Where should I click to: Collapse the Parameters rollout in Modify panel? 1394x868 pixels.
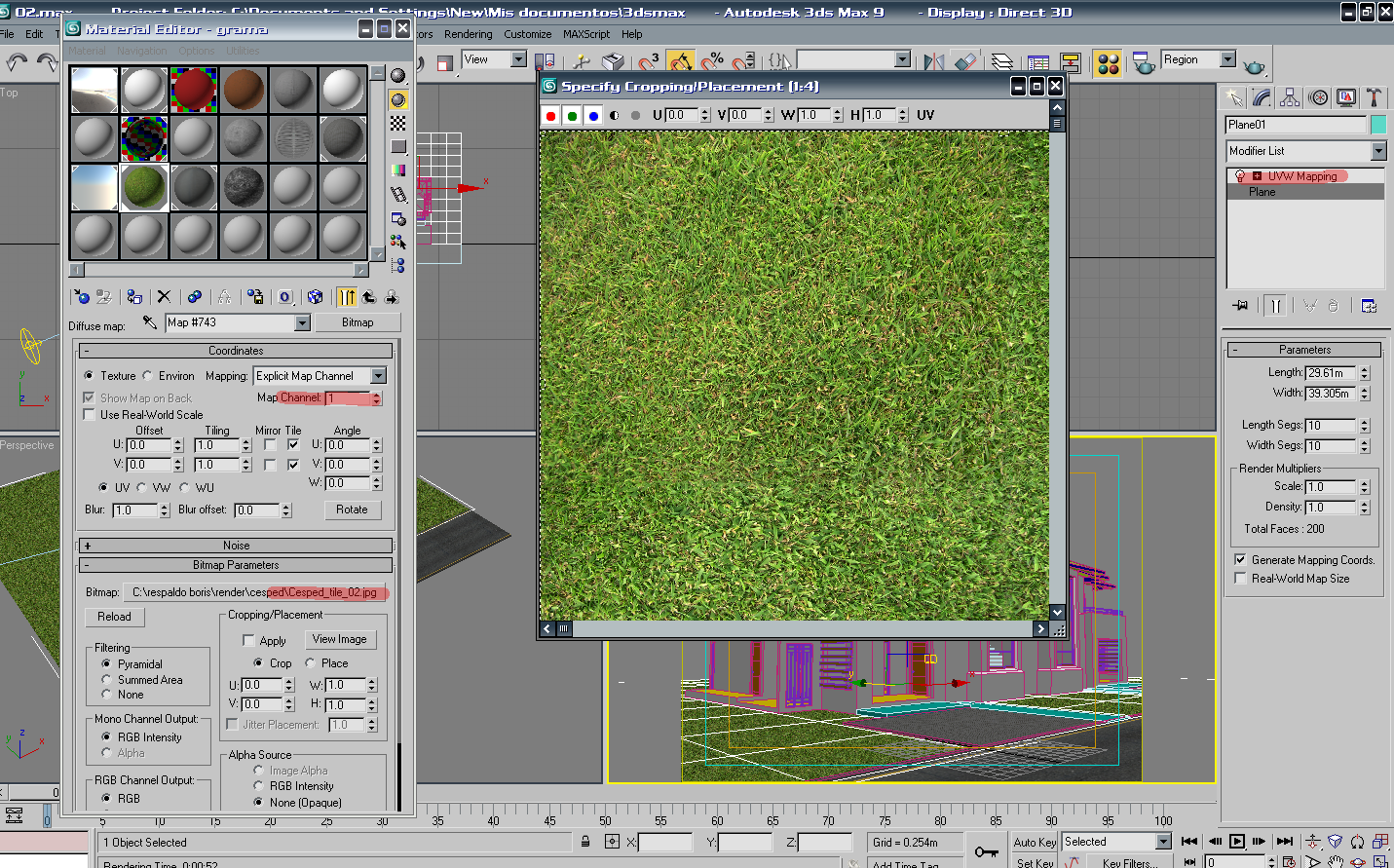click(x=1304, y=350)
